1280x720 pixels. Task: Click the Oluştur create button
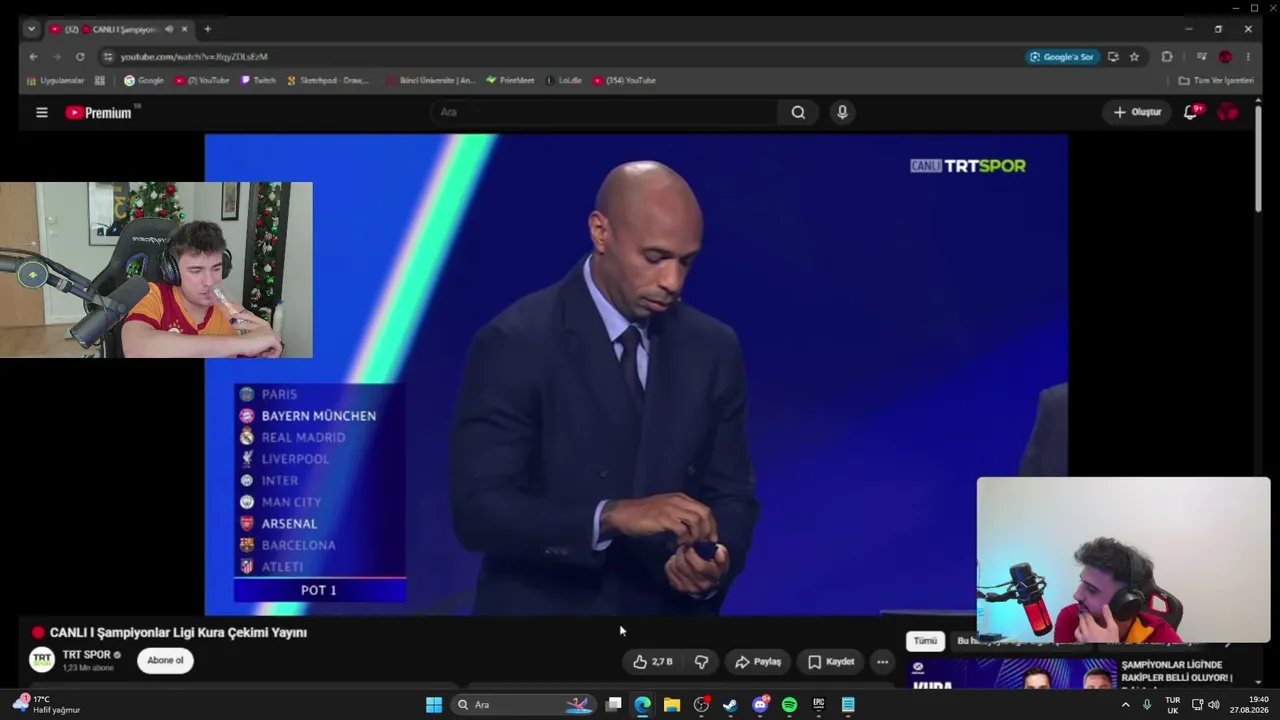click(1138, 112)
